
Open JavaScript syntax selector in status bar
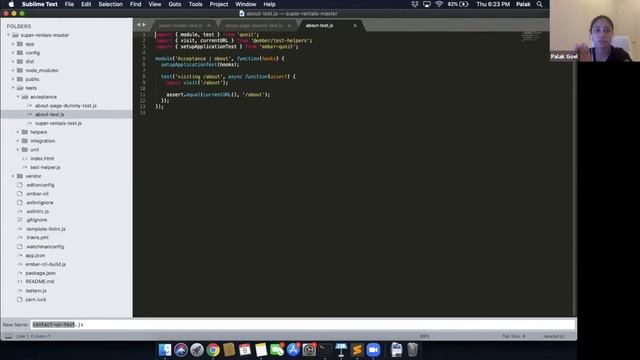click(554, 336)
